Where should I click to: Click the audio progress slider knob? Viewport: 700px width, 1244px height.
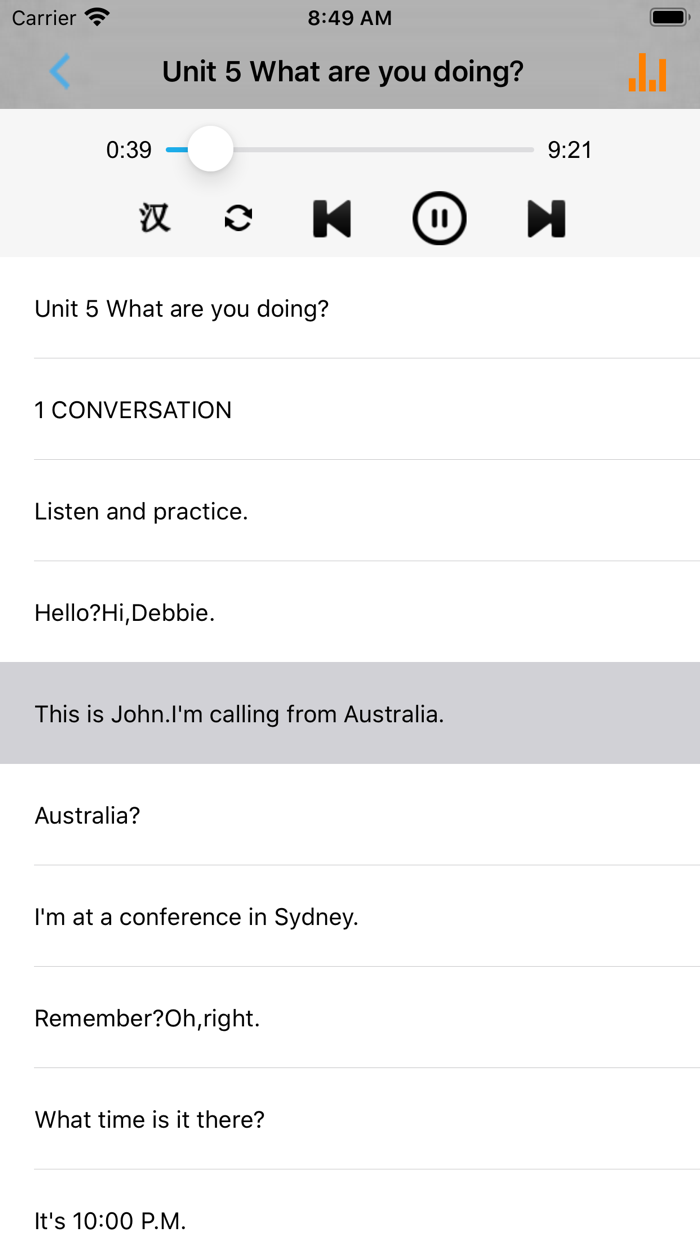coord(210,150)
